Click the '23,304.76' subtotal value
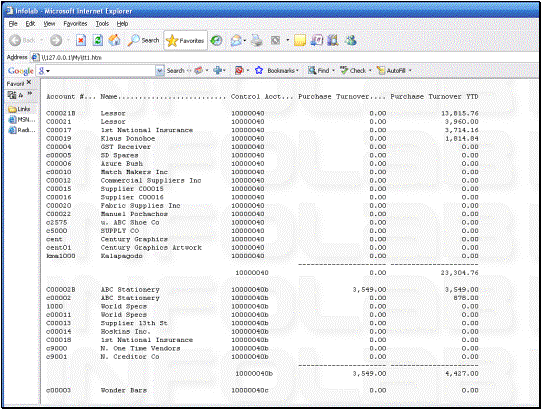This screenshot has width=541, height=409. pyautogui.click(x=460, y=273)
